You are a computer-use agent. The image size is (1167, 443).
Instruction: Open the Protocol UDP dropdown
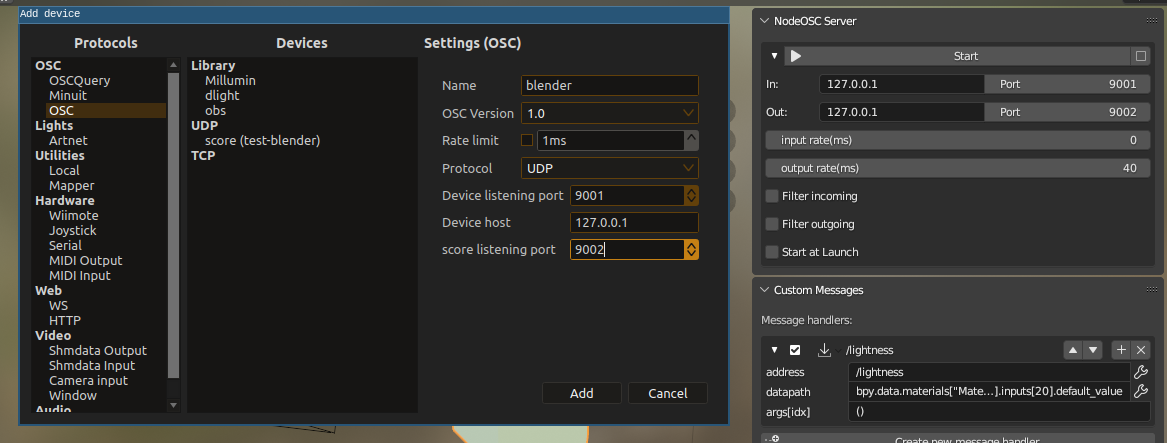[x=610, y=168]
